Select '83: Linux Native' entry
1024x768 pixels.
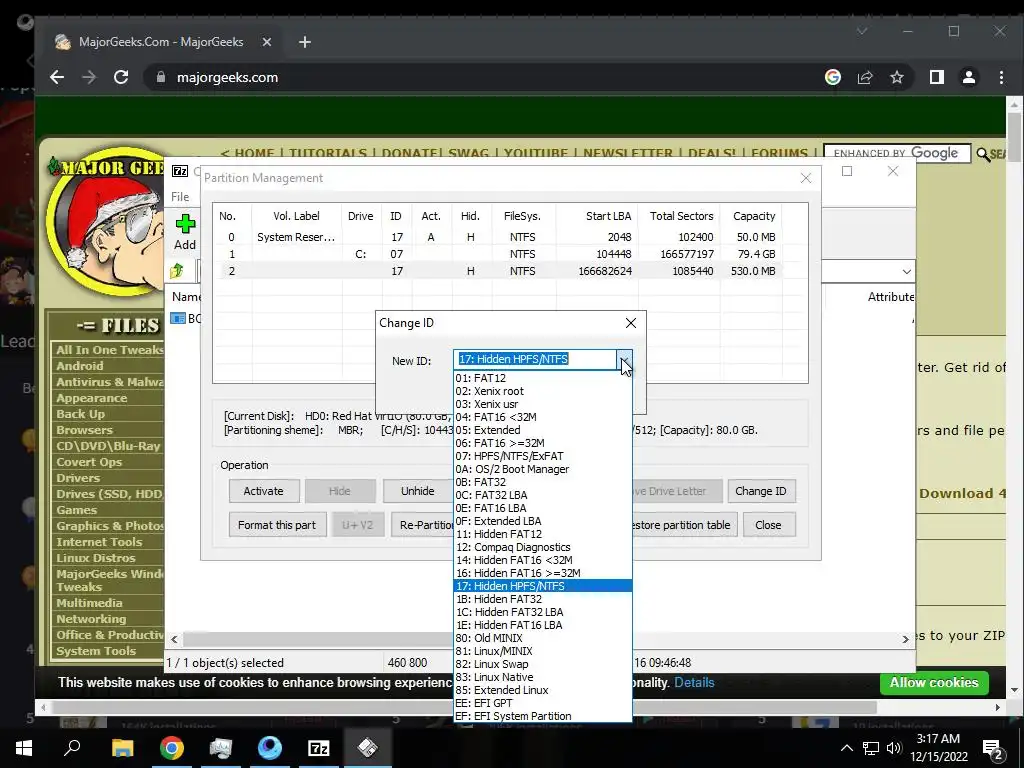pyautogui.click(x=543, y=677)
